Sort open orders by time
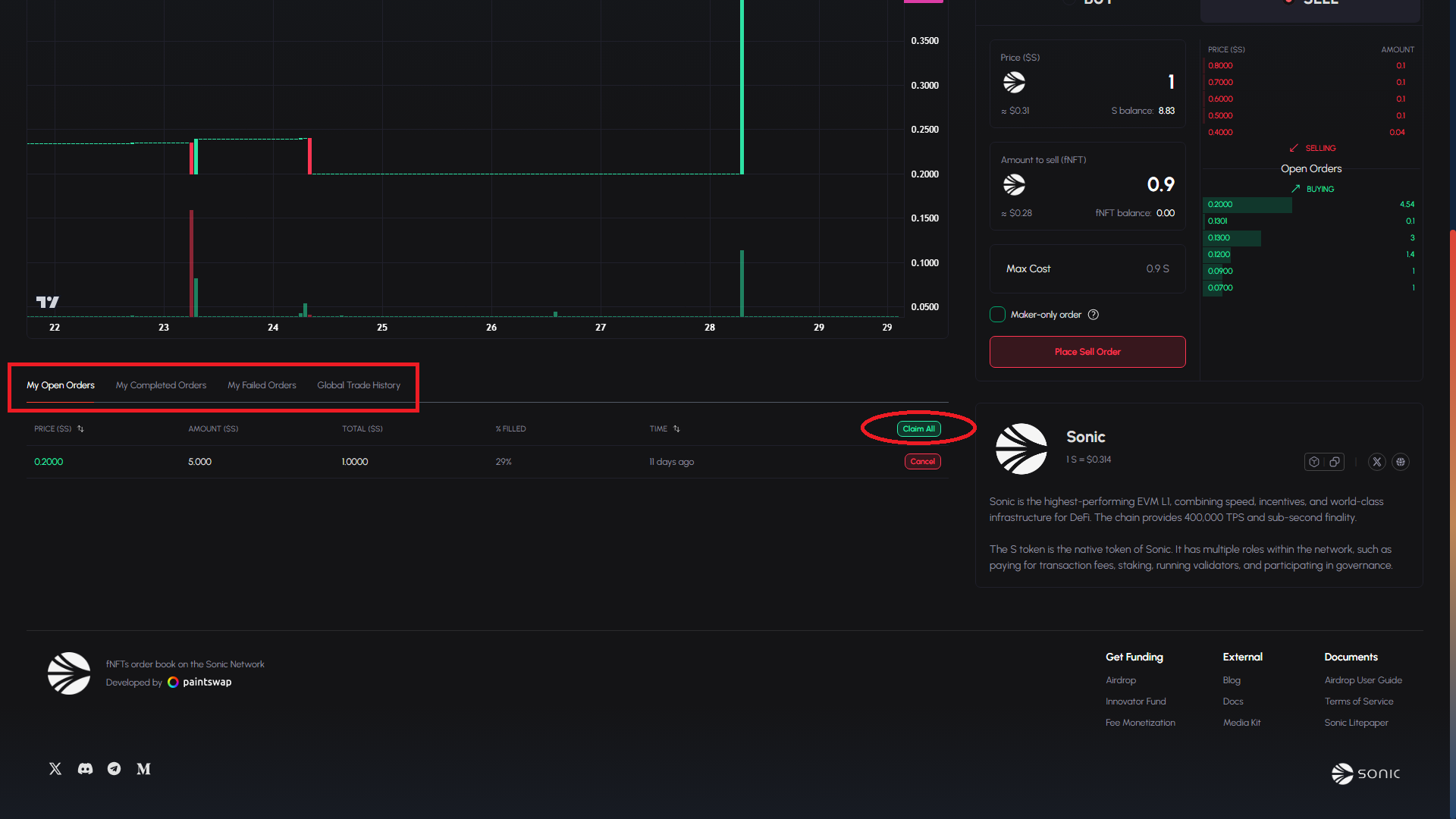This screenshot has width=1456, height=819. pos(676,429)
